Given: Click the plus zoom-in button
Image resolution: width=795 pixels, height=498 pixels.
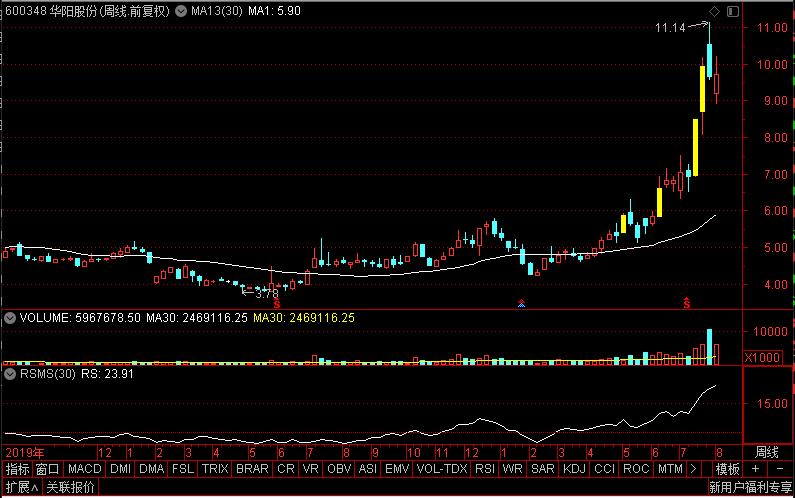Looking at the screenshot, I should tap(754, 469).
